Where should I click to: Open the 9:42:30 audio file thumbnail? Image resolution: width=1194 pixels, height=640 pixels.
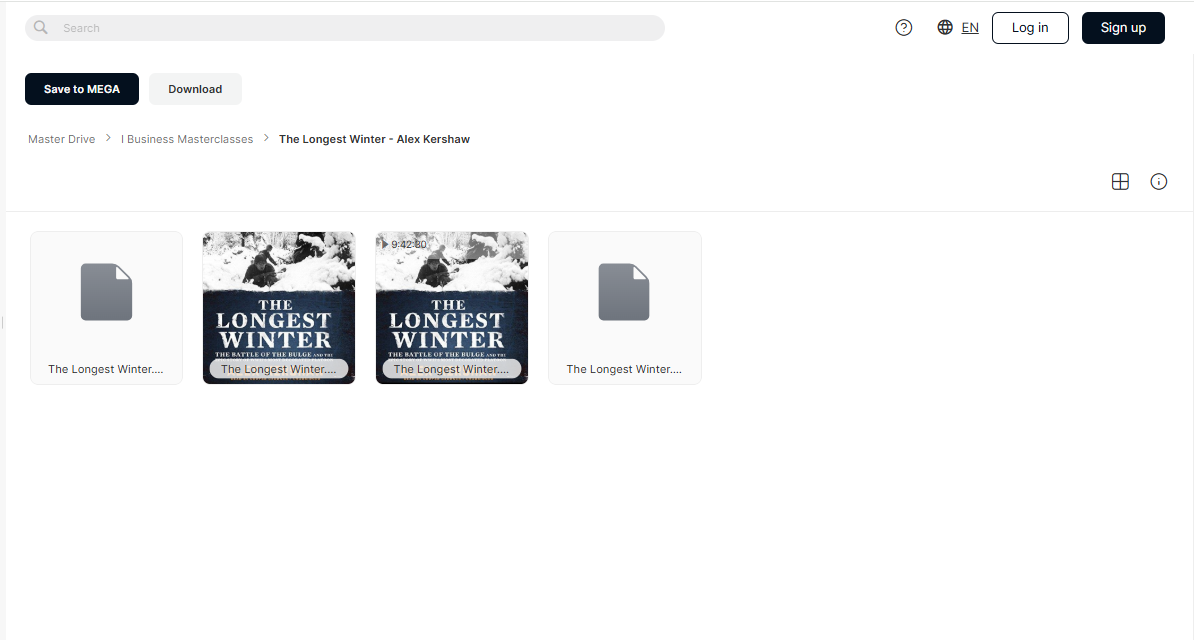coord(452,308)
